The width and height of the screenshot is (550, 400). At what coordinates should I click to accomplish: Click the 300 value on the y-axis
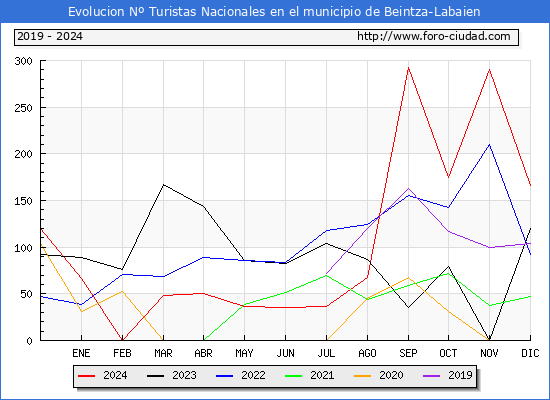click(x=23, y=61)
